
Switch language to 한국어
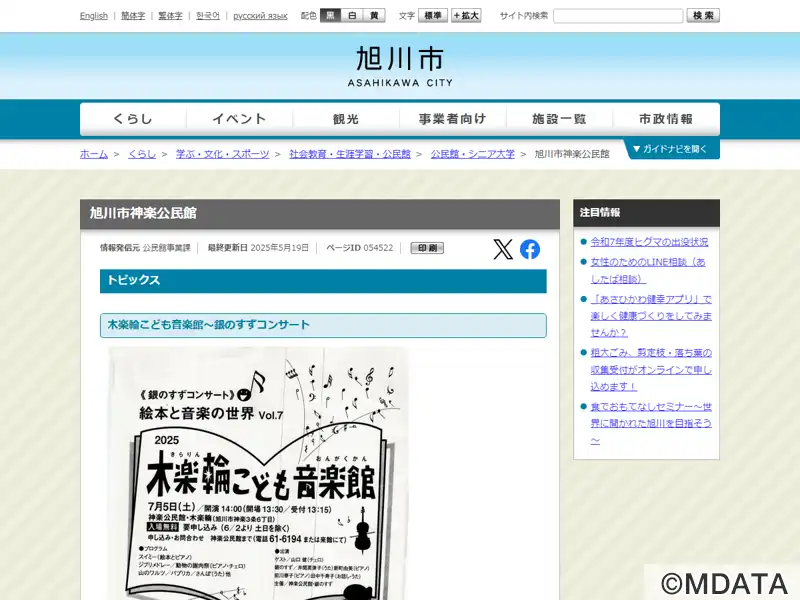(x=208, y=16)
